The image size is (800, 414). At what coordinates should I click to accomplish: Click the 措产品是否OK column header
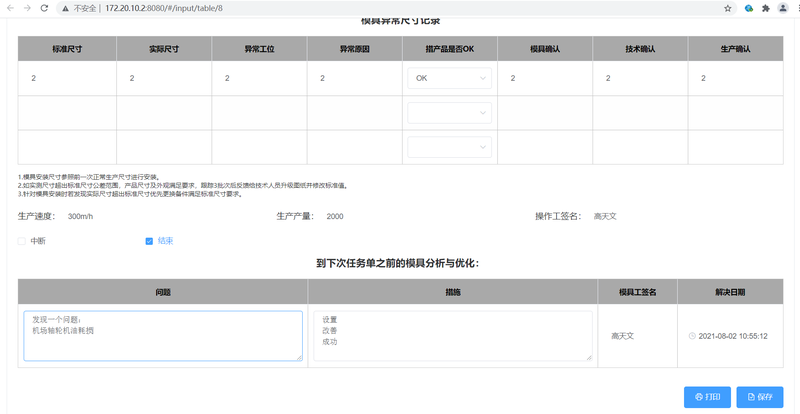450,49
